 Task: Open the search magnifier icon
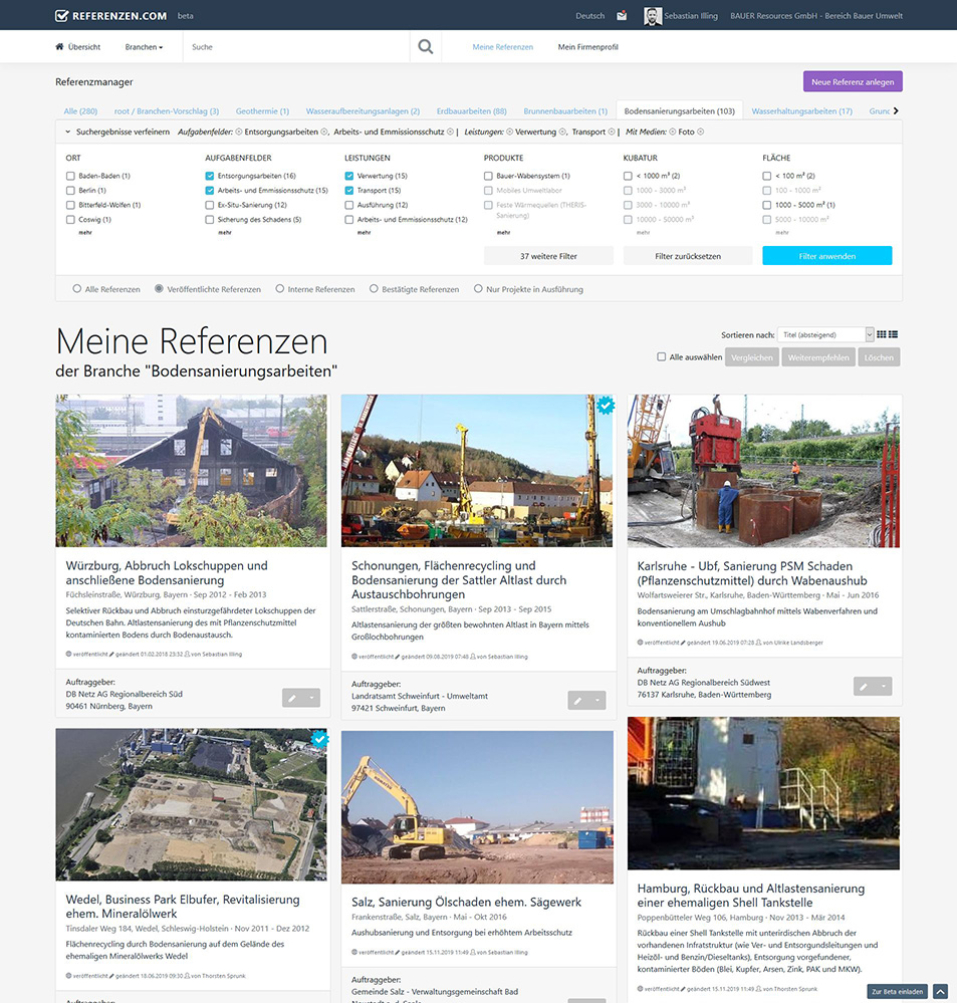click(x=424, y=46)
